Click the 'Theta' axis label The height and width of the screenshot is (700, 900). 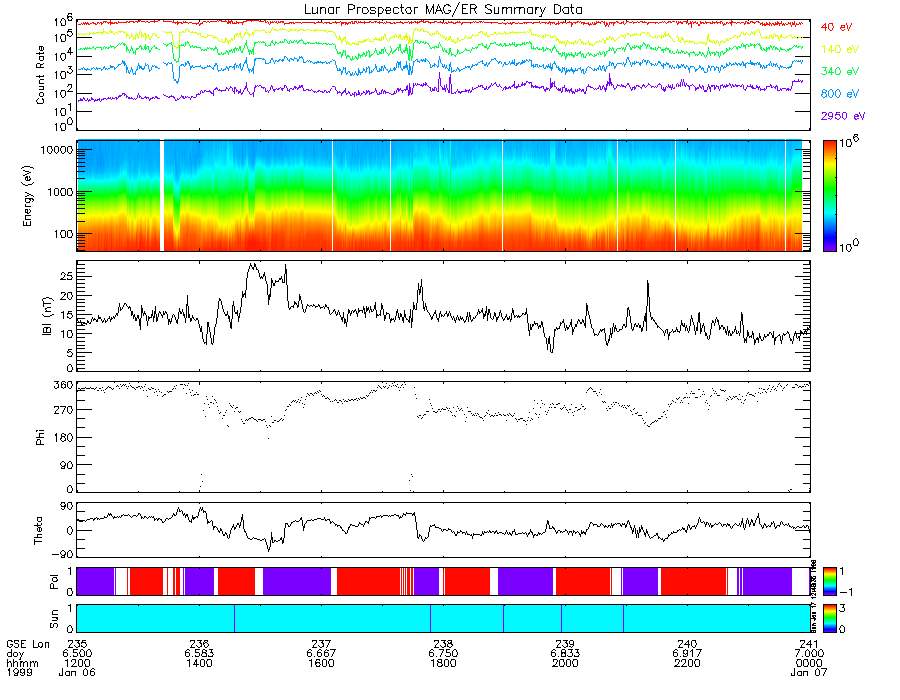(x=38, y=530)
